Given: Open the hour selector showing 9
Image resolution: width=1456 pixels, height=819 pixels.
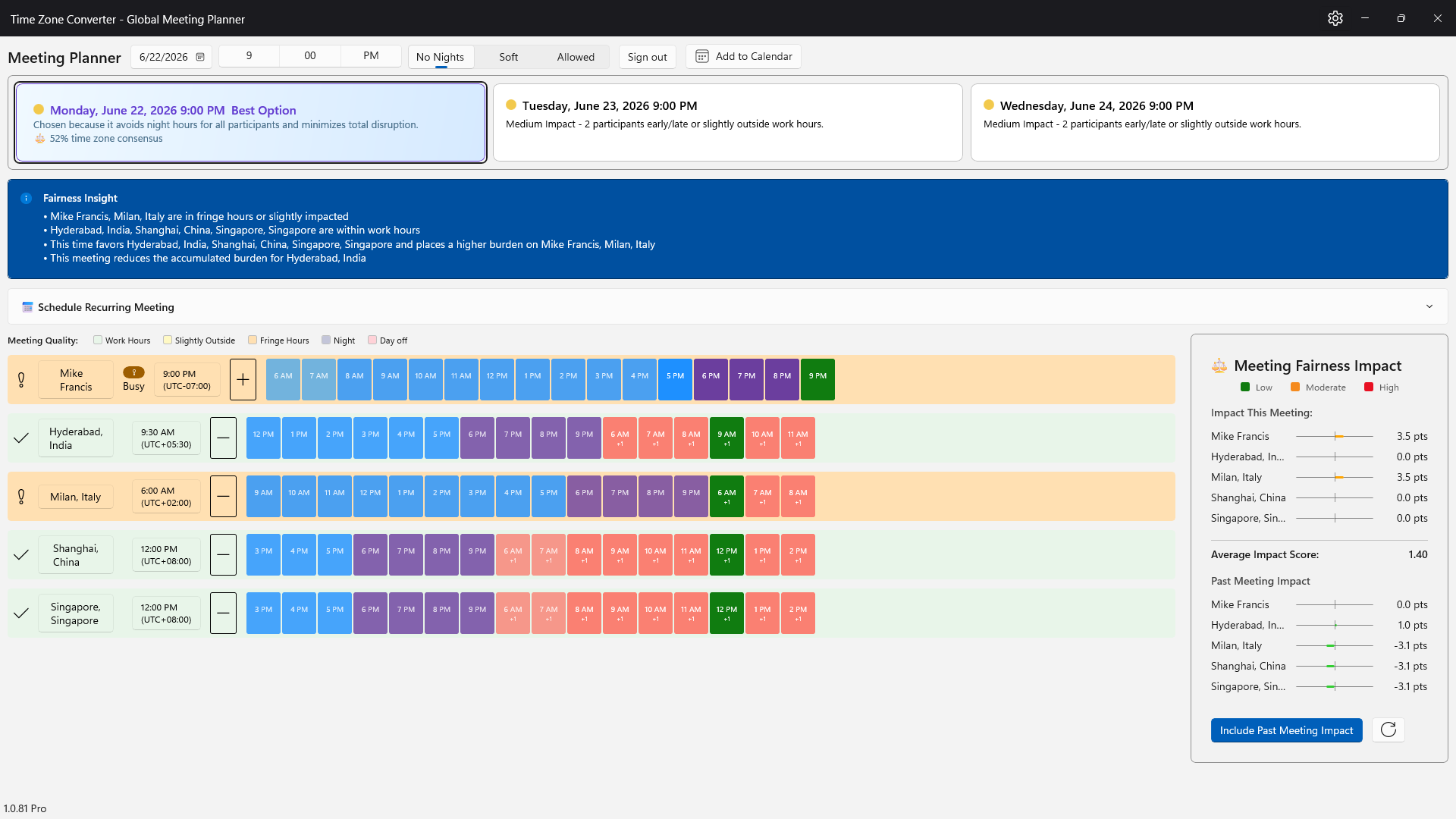Looking at the screenshot, I should (x=249, y=56).
